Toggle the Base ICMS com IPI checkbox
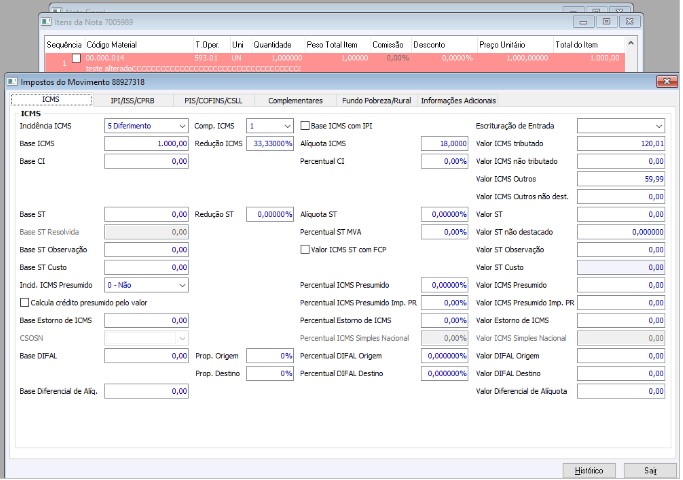Viewport: 683px width, 480px height. [305, 126]
